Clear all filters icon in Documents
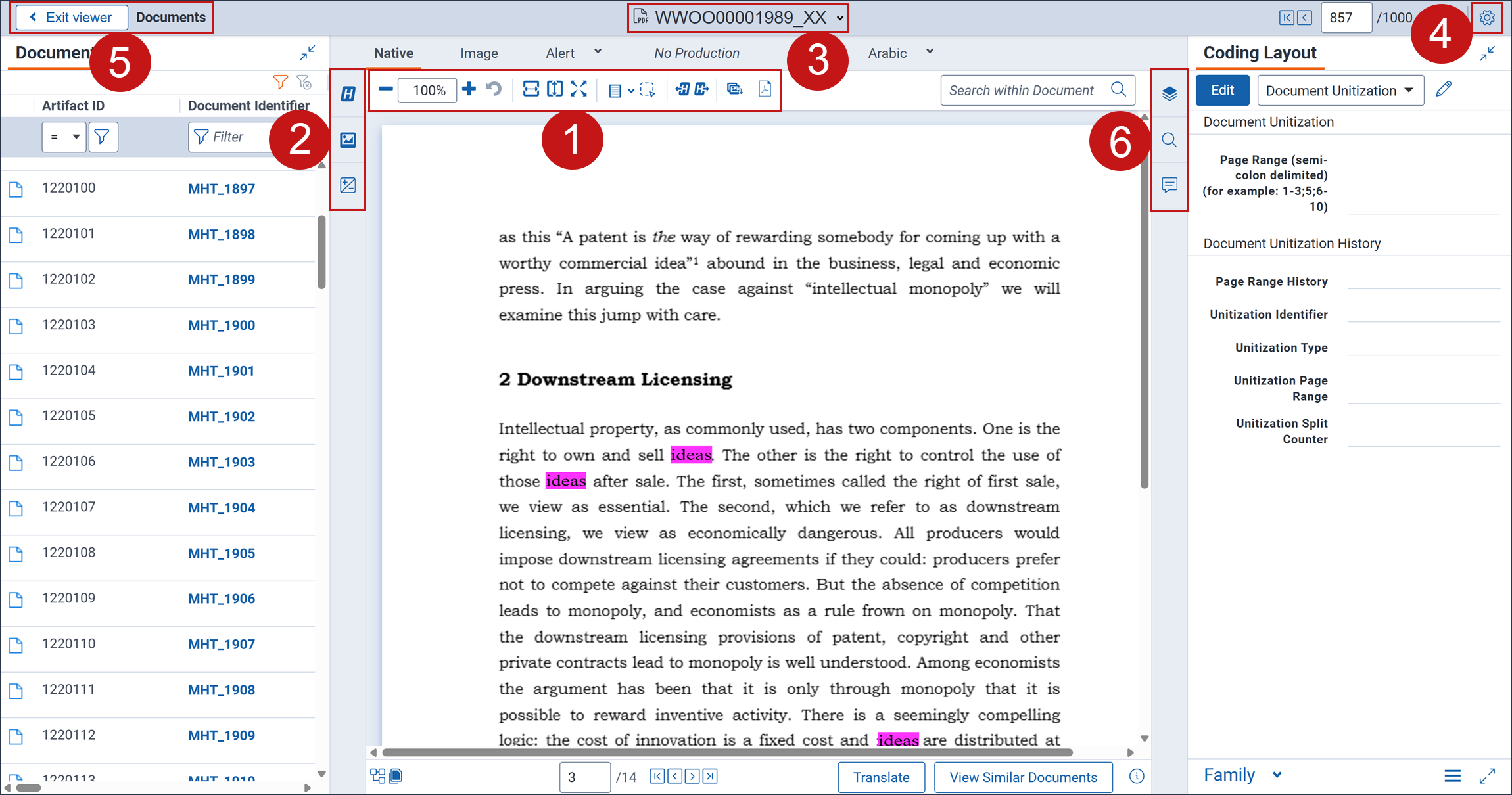This screenshot has height=795, width=1512. (x=304, y=82)
